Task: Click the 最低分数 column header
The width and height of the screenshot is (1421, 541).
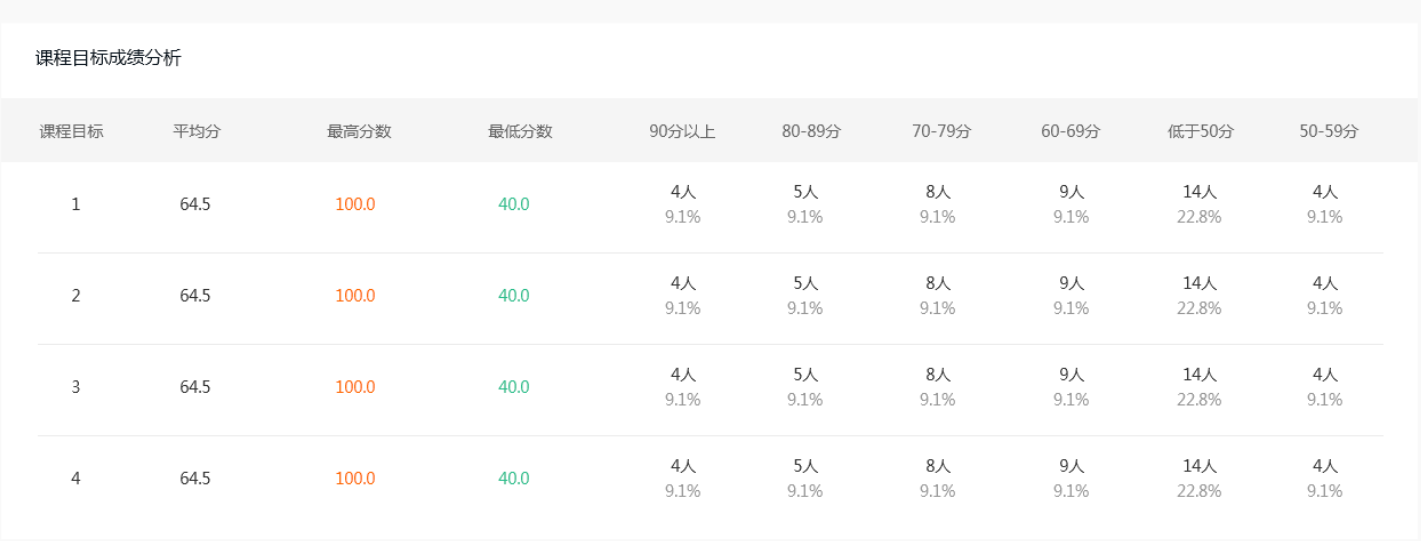Action: (x=520, y=131)
